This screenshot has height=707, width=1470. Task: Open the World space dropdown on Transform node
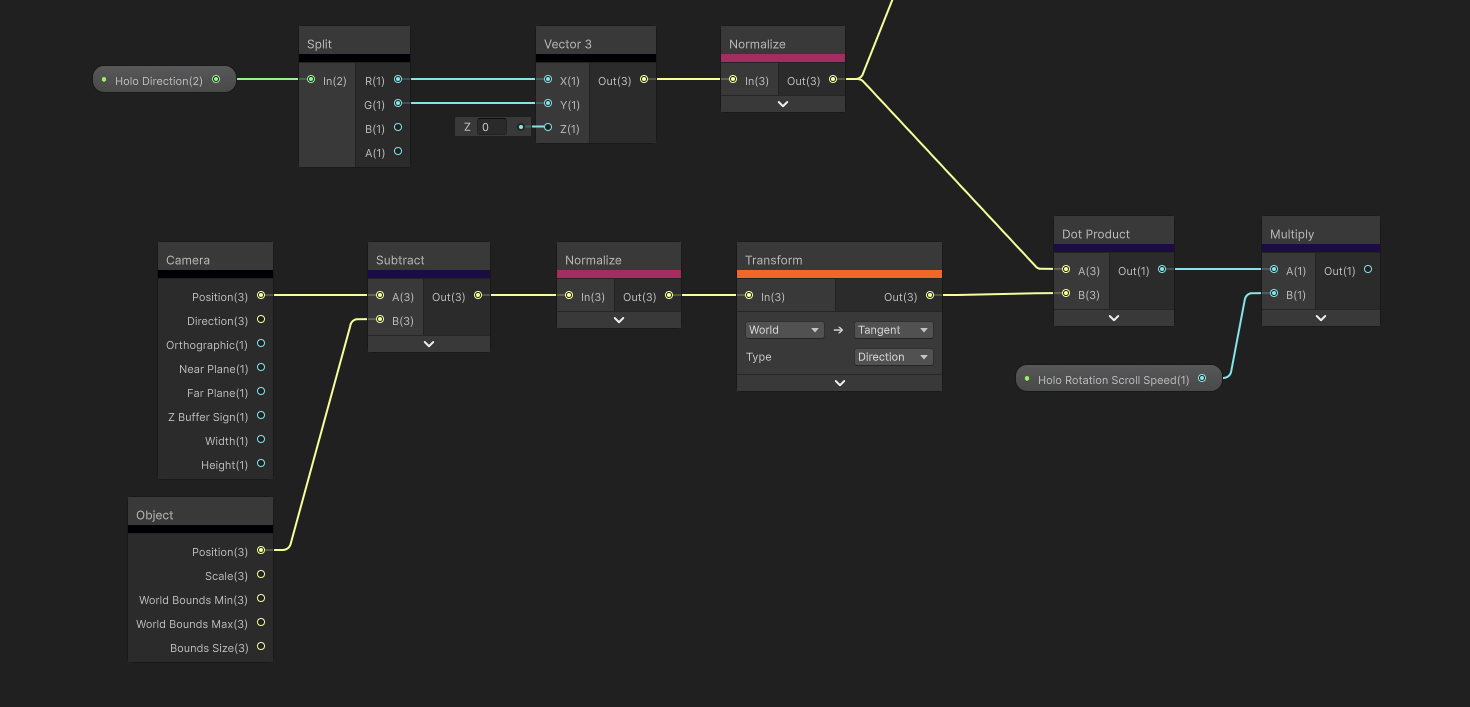pos(783,329)
